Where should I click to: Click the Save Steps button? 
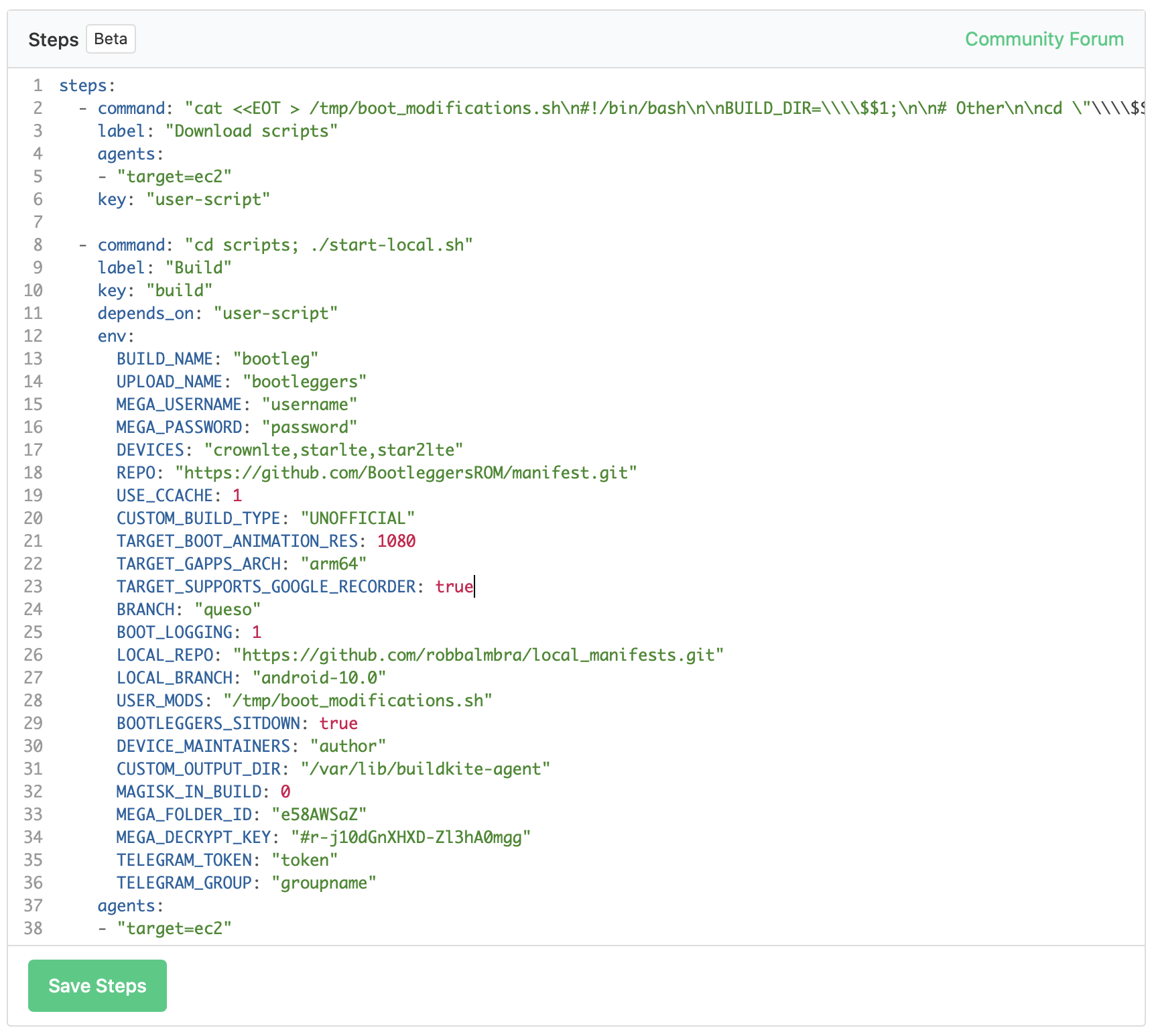click(97, 986)
